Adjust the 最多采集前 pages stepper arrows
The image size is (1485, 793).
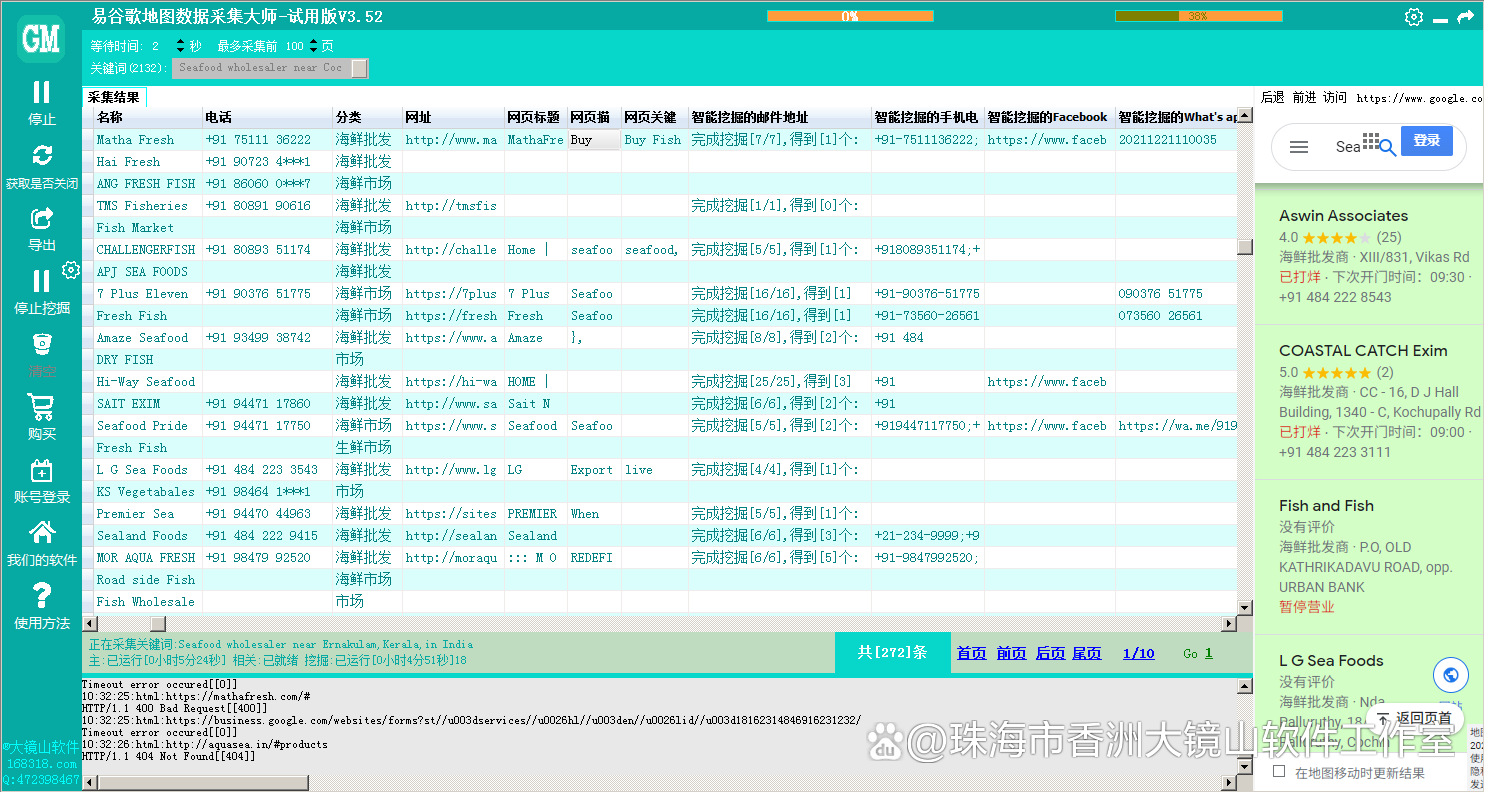point(313,46)
